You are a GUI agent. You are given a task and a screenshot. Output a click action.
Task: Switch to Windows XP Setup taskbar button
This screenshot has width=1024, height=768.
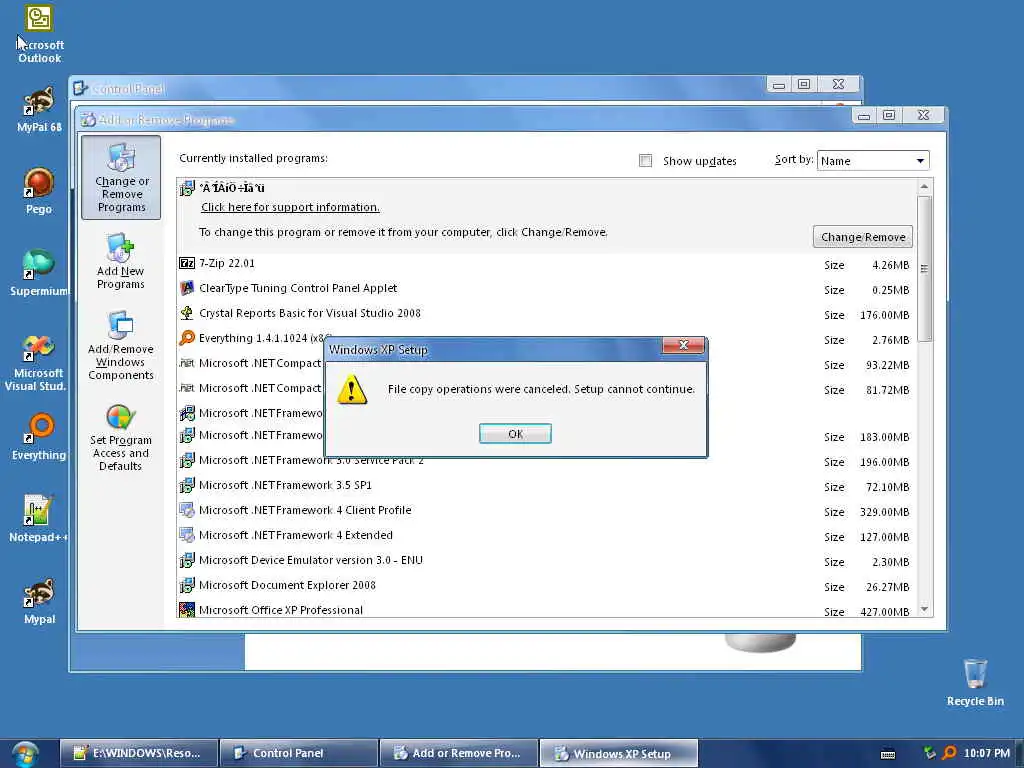(619, 753)
